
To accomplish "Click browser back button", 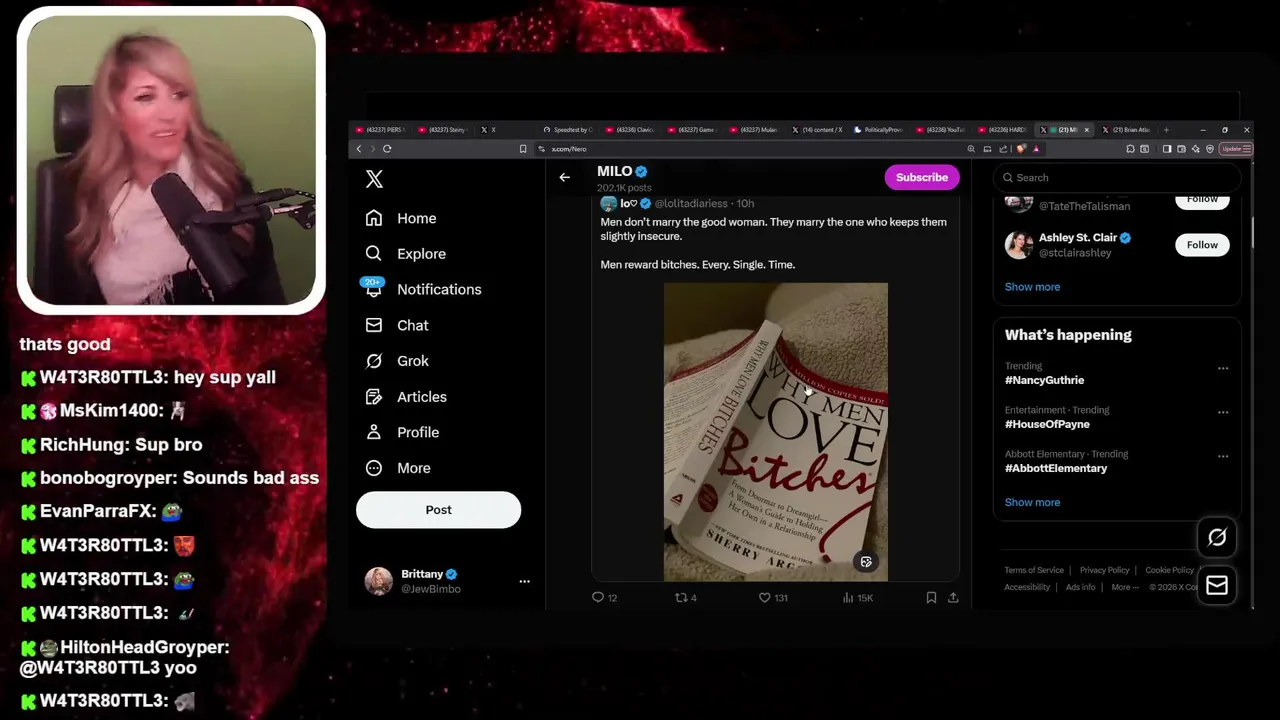I will pos(359,149).
